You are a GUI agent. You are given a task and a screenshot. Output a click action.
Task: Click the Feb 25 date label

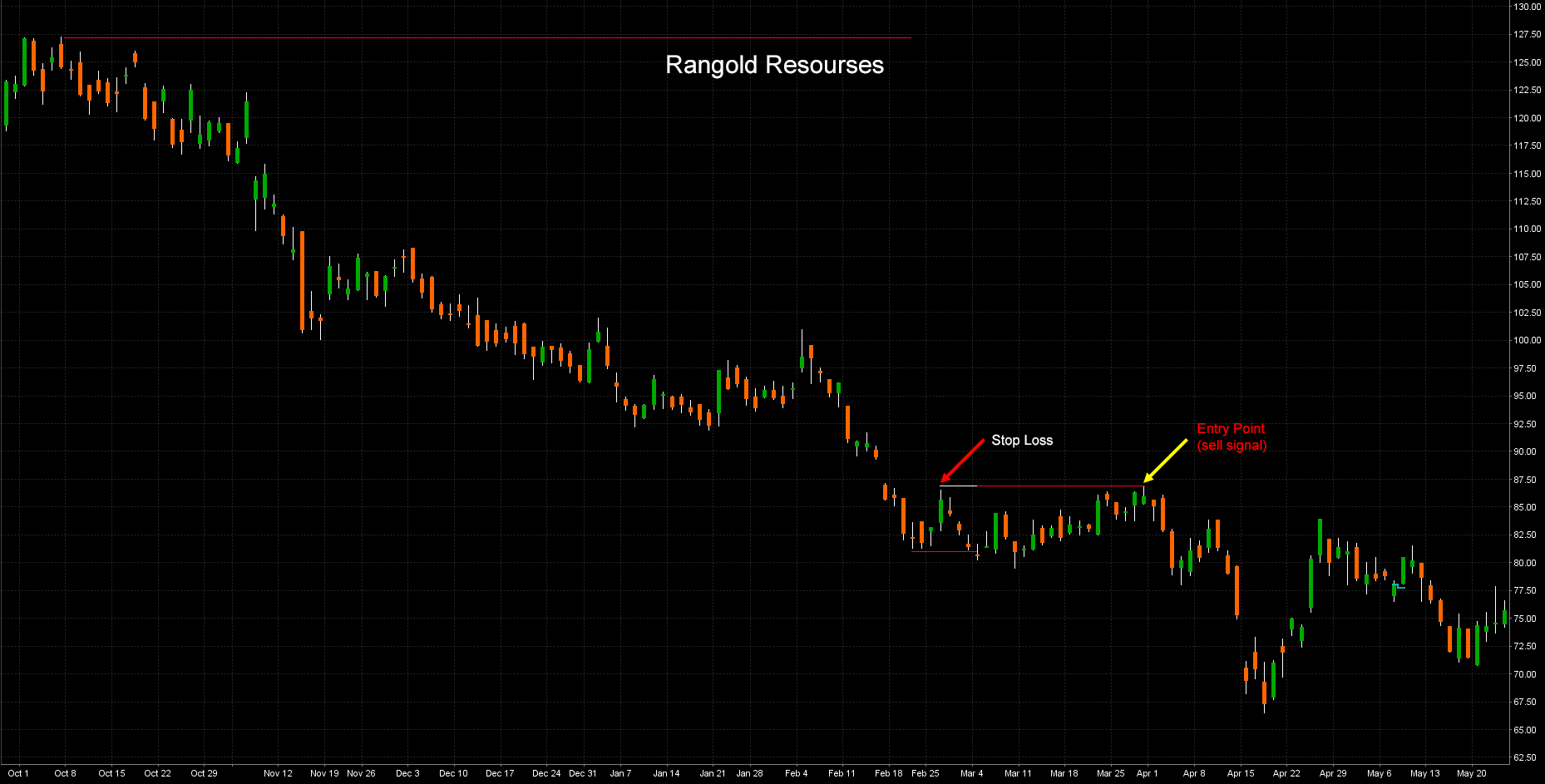925,773
